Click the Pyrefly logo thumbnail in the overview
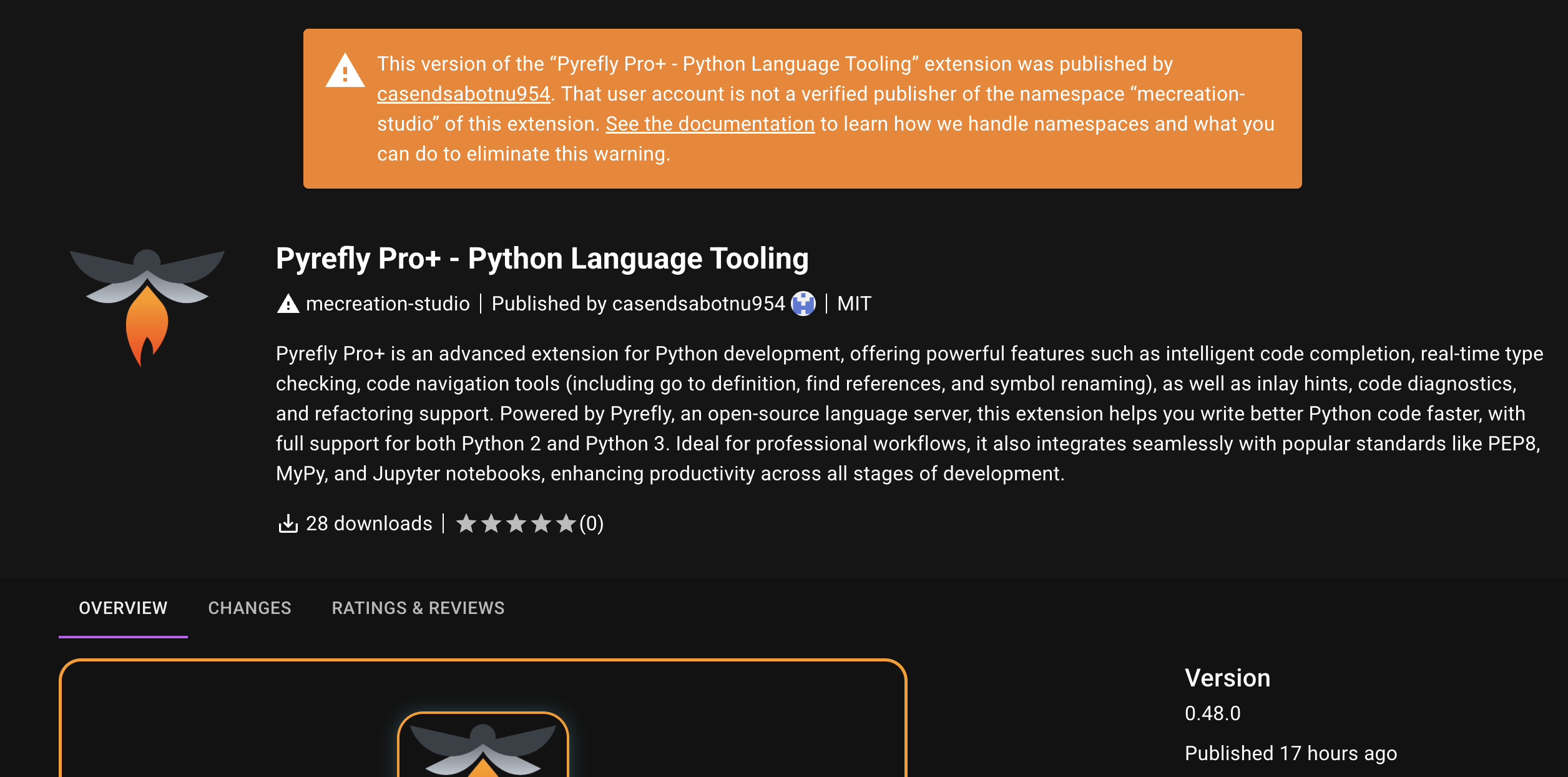The height and width of the screenshot is (777, 1568). [x=483, y=745]
